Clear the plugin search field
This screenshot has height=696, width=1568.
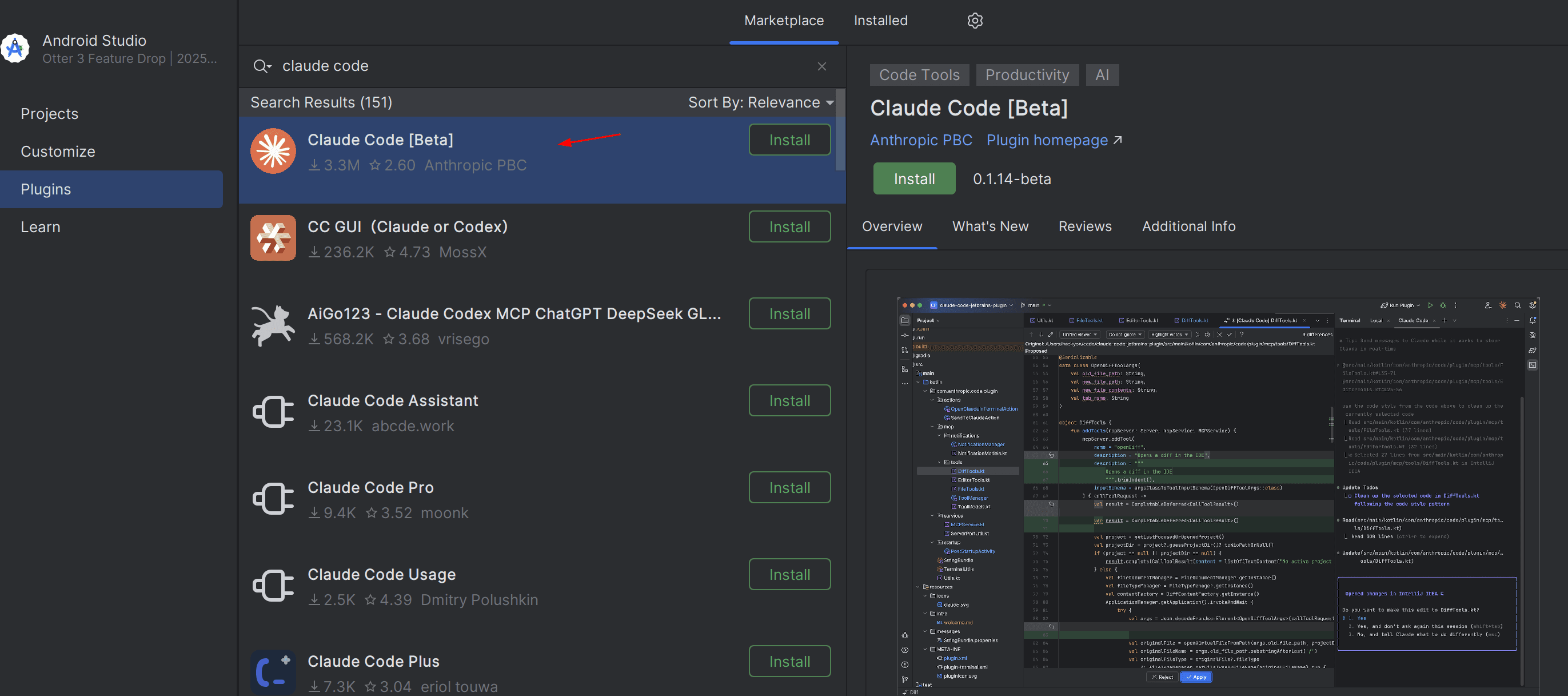(x=822, y=66)
